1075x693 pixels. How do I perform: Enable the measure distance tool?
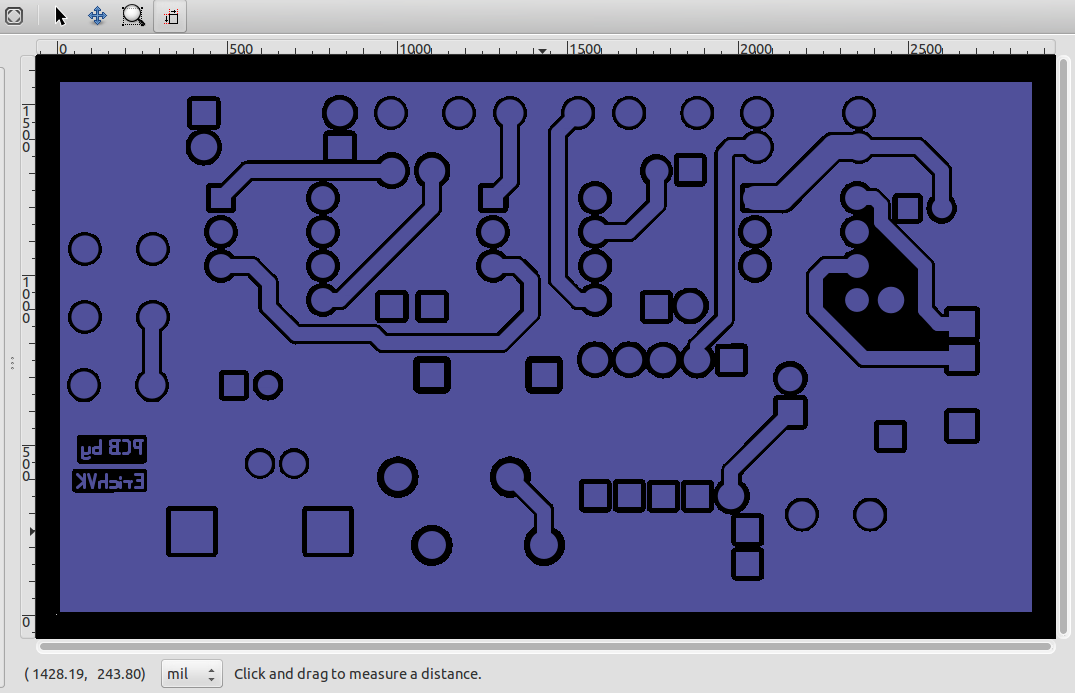[169, 16]
